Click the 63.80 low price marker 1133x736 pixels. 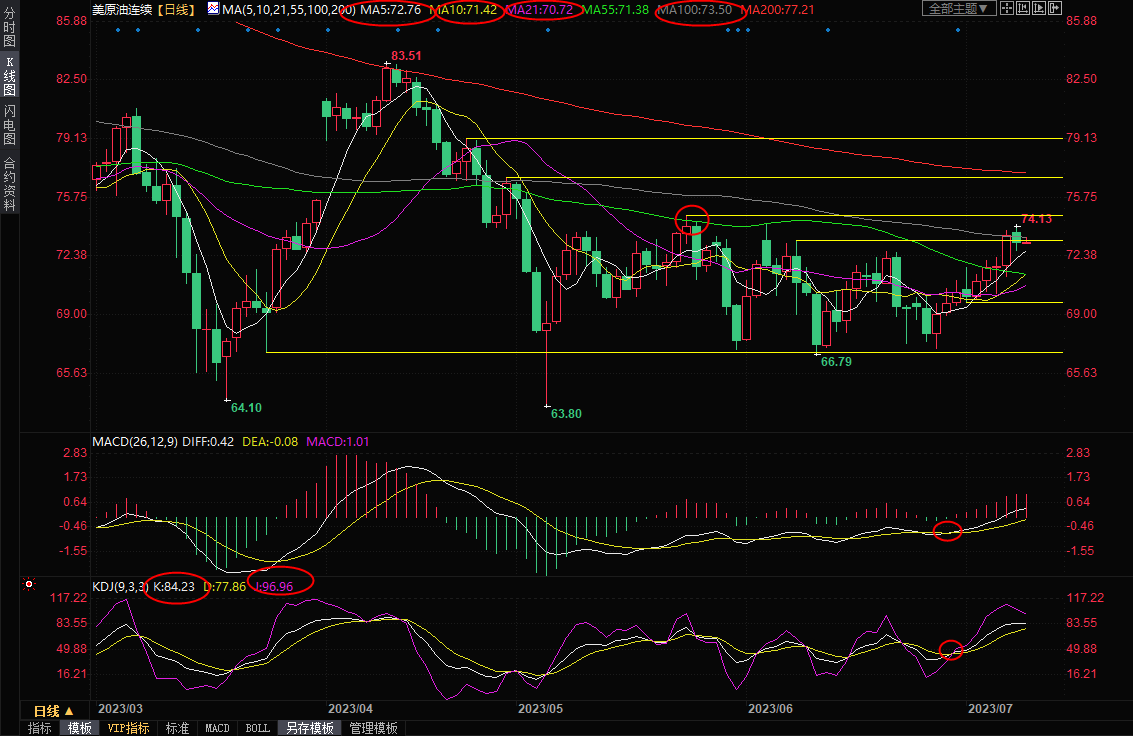click(566, 413)
